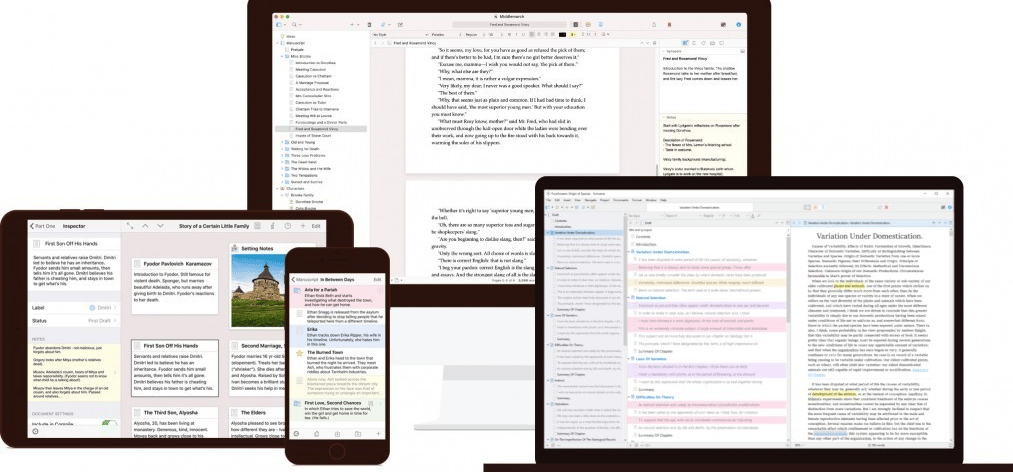This screenshot has height=472, width=1013.
Task: Tap the add (+) icon on the iPhone toolbar
Action: [x=379, y=434]
